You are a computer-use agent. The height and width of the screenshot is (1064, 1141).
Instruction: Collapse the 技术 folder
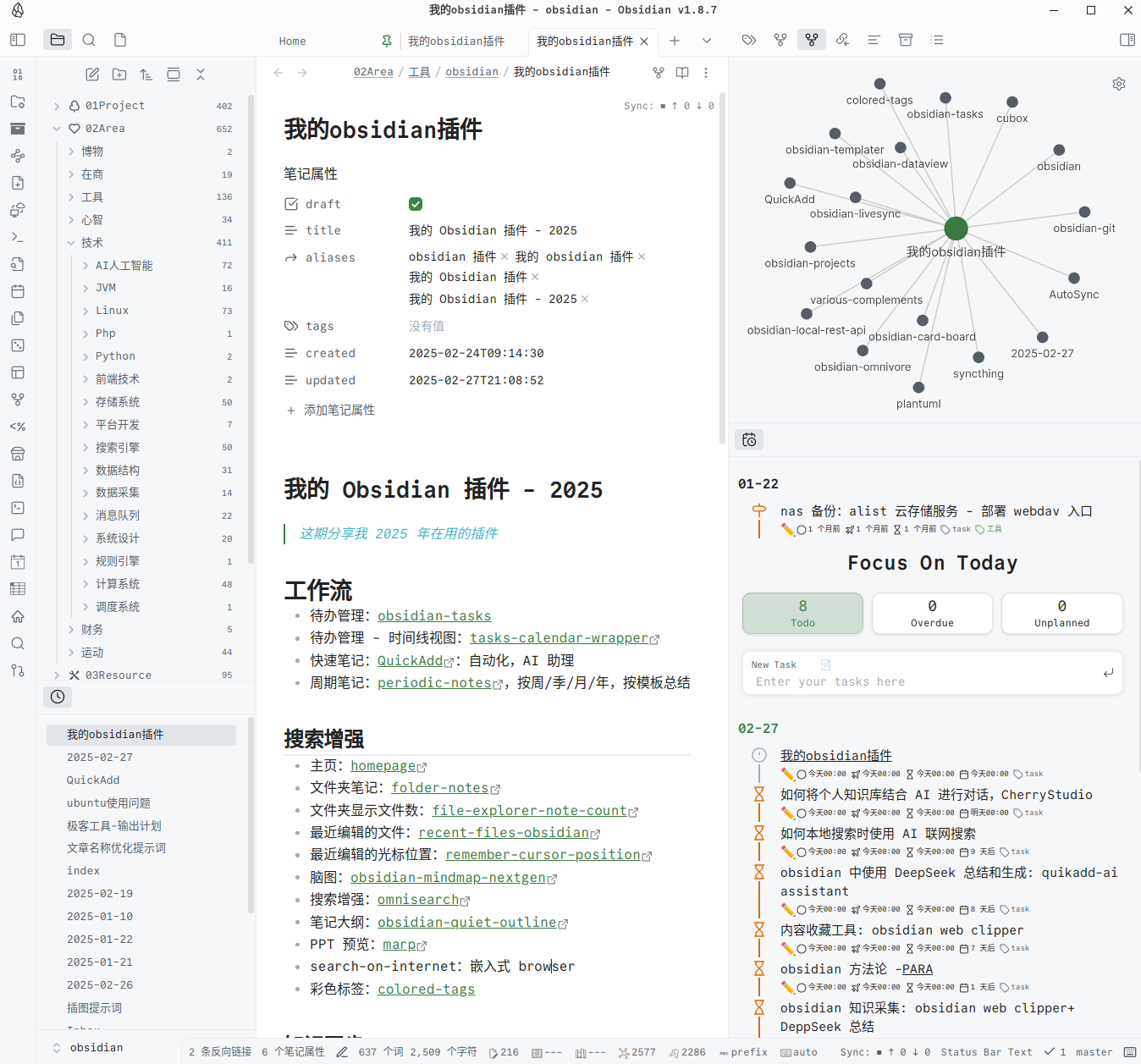(x=71, y=243)
